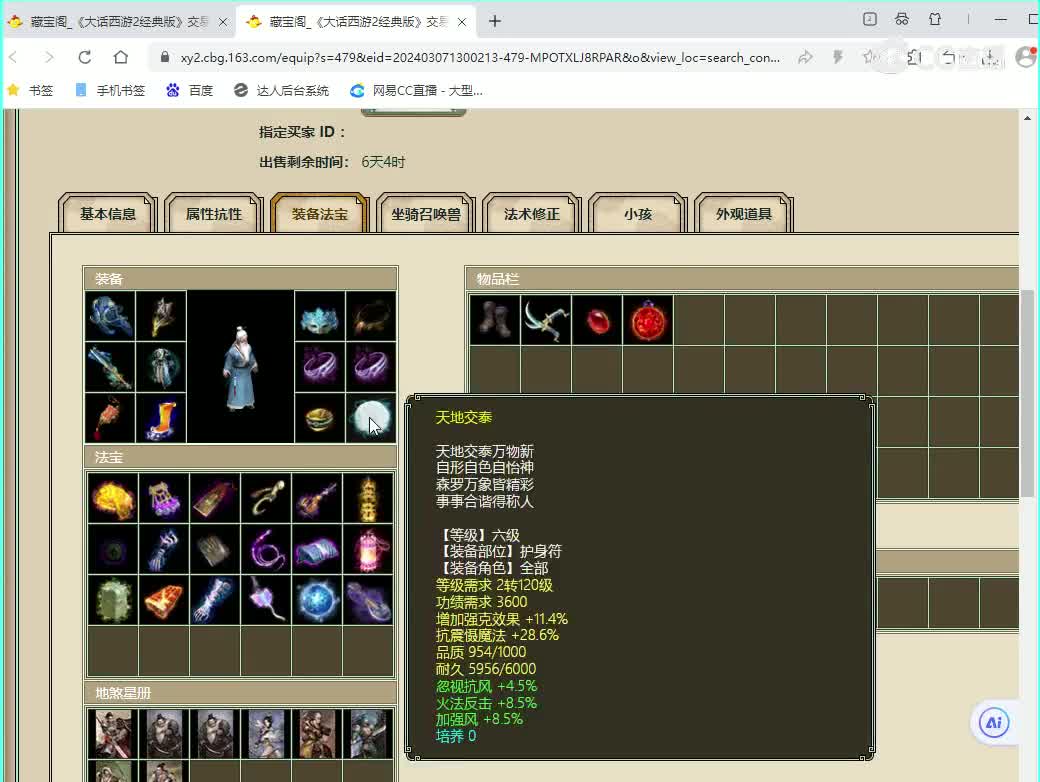Screen dimensions: 1040x782
Task: Open the browser profile avatar
Action: coord(1026,57)
